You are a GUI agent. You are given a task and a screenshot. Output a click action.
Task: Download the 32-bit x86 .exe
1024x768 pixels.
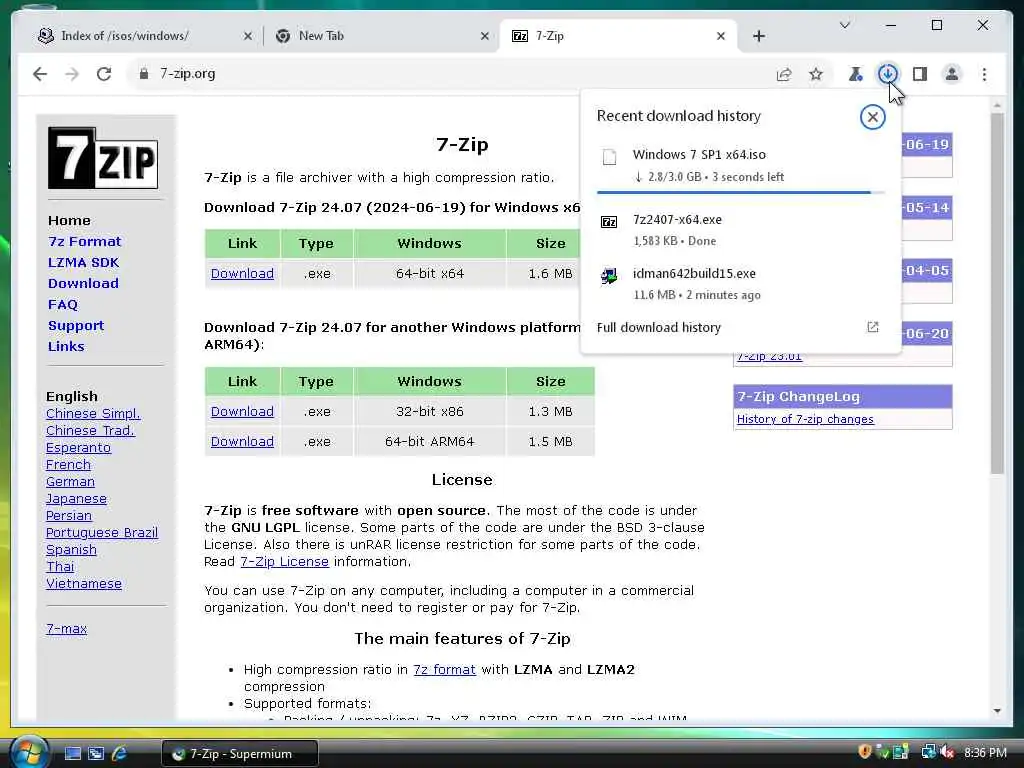[x=242, y=411]
